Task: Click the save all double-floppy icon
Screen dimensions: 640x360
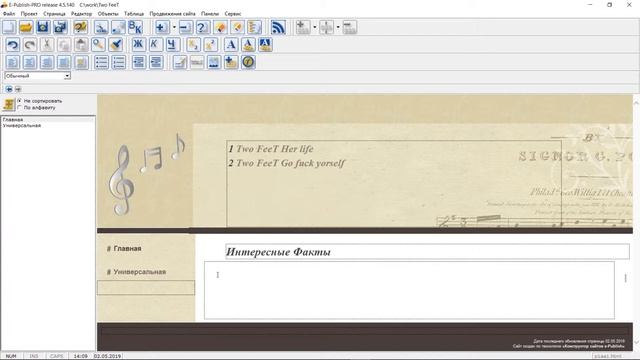Action: (x=60, y=27)
